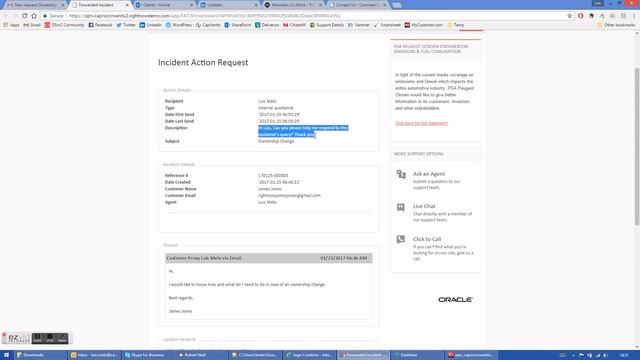Open the OSvC Community bookmark
The width and height of the screenshot is (640, 360).
pyautogui.click(x=64, y=25)
